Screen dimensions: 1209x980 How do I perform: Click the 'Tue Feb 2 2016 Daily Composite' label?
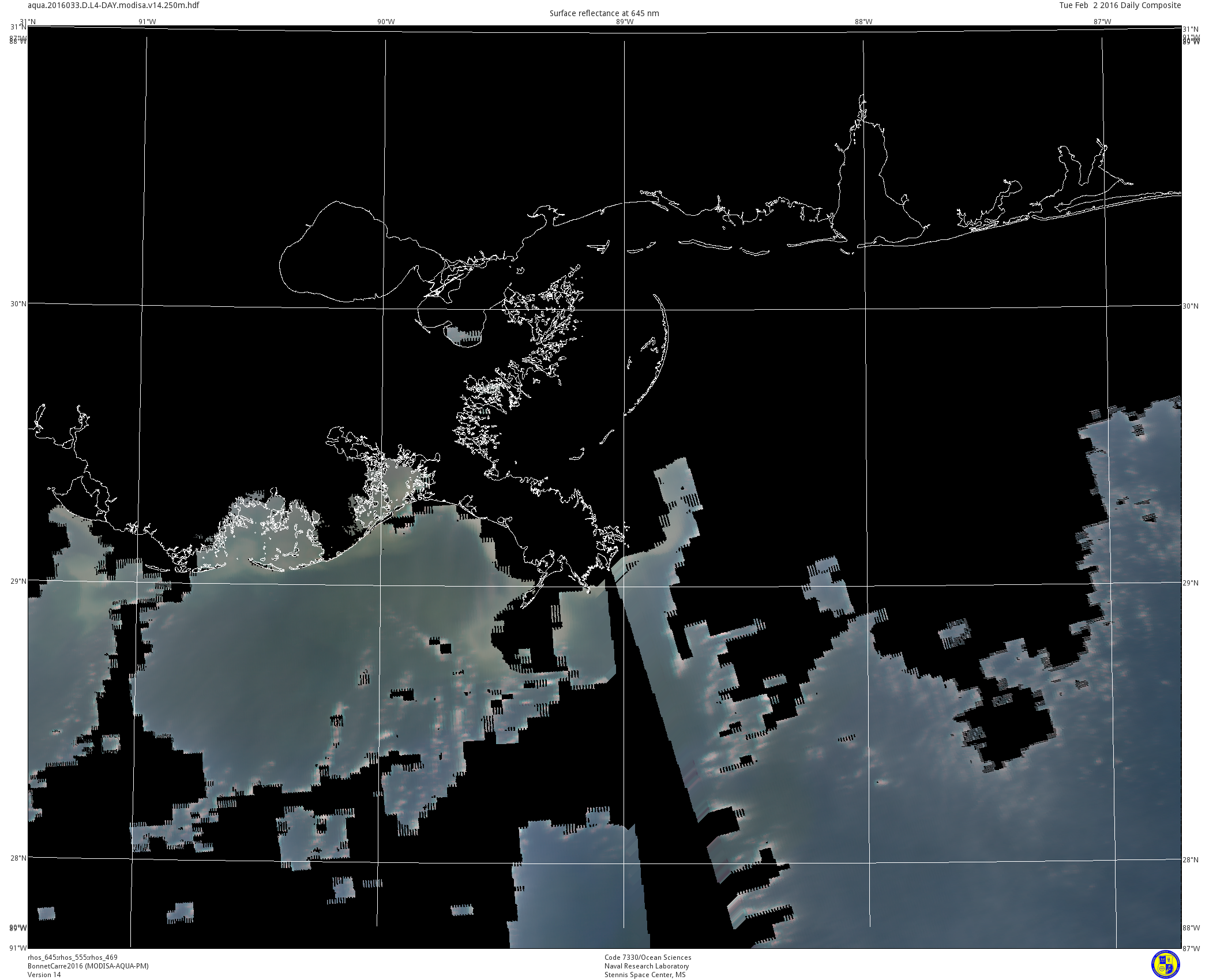coord(1120,5)
